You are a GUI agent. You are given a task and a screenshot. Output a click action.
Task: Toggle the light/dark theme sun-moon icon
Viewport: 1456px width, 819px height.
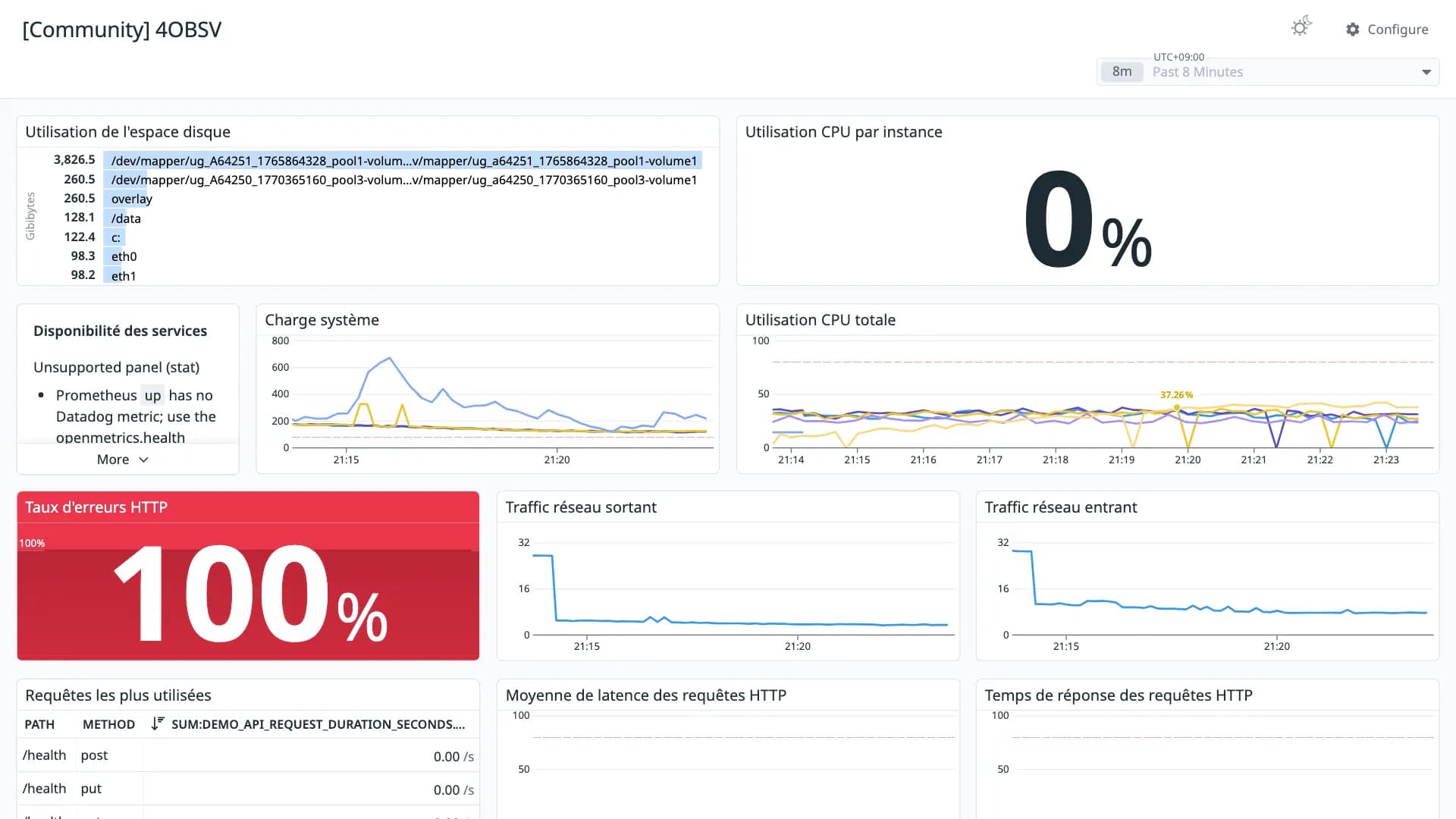point(1301,27)
